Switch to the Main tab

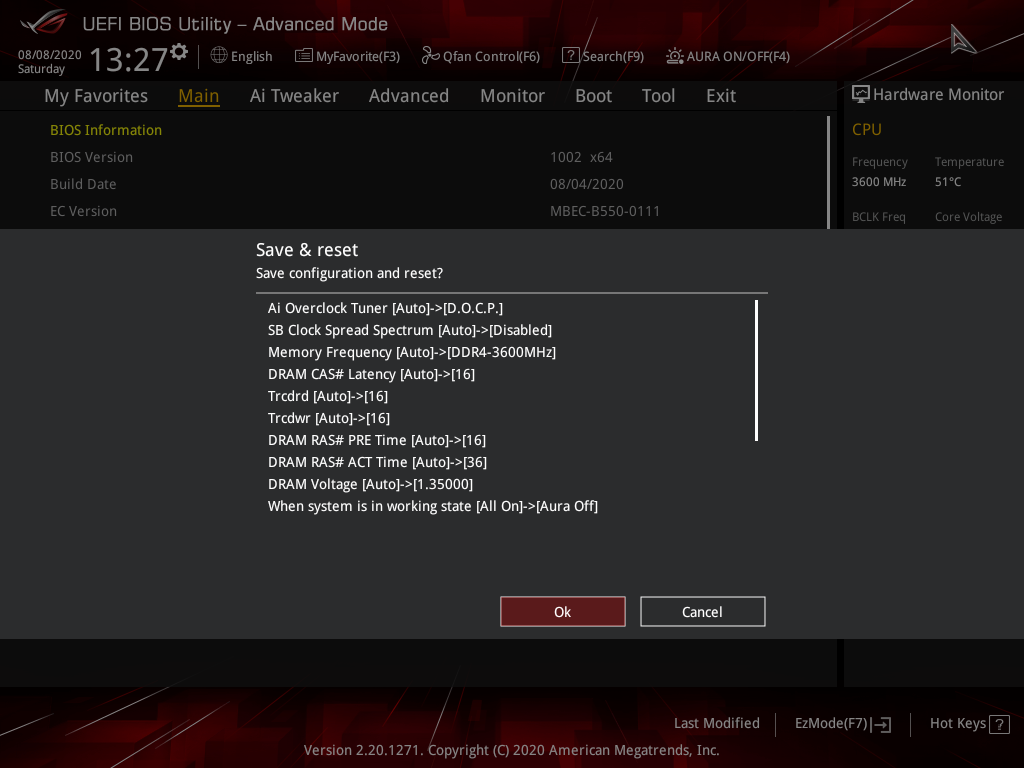(x=199, y=96)
